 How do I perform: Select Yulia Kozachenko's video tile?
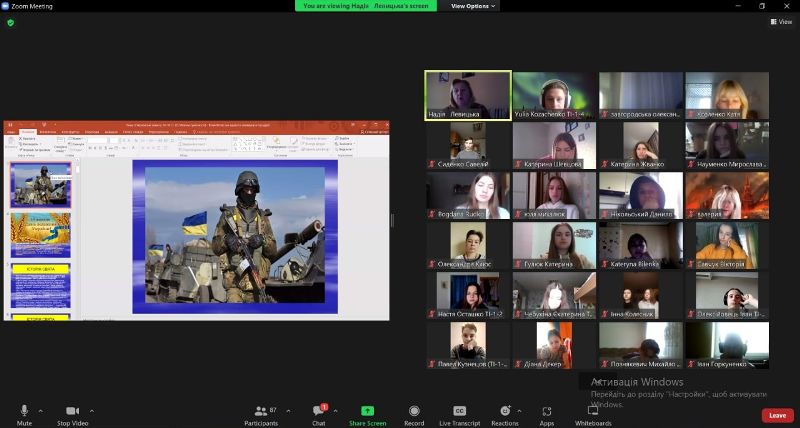[554, 95]
